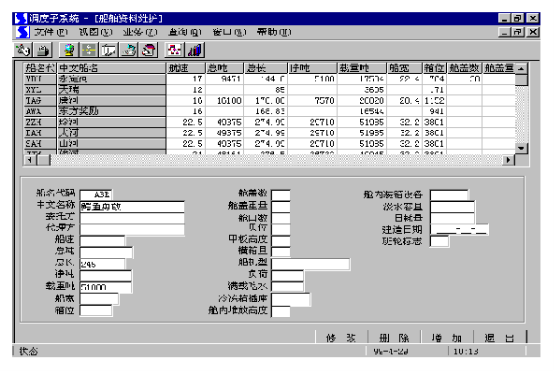Open the 查询 menu
This screenshot has width=554, height=371.
[x=184, y=33]
